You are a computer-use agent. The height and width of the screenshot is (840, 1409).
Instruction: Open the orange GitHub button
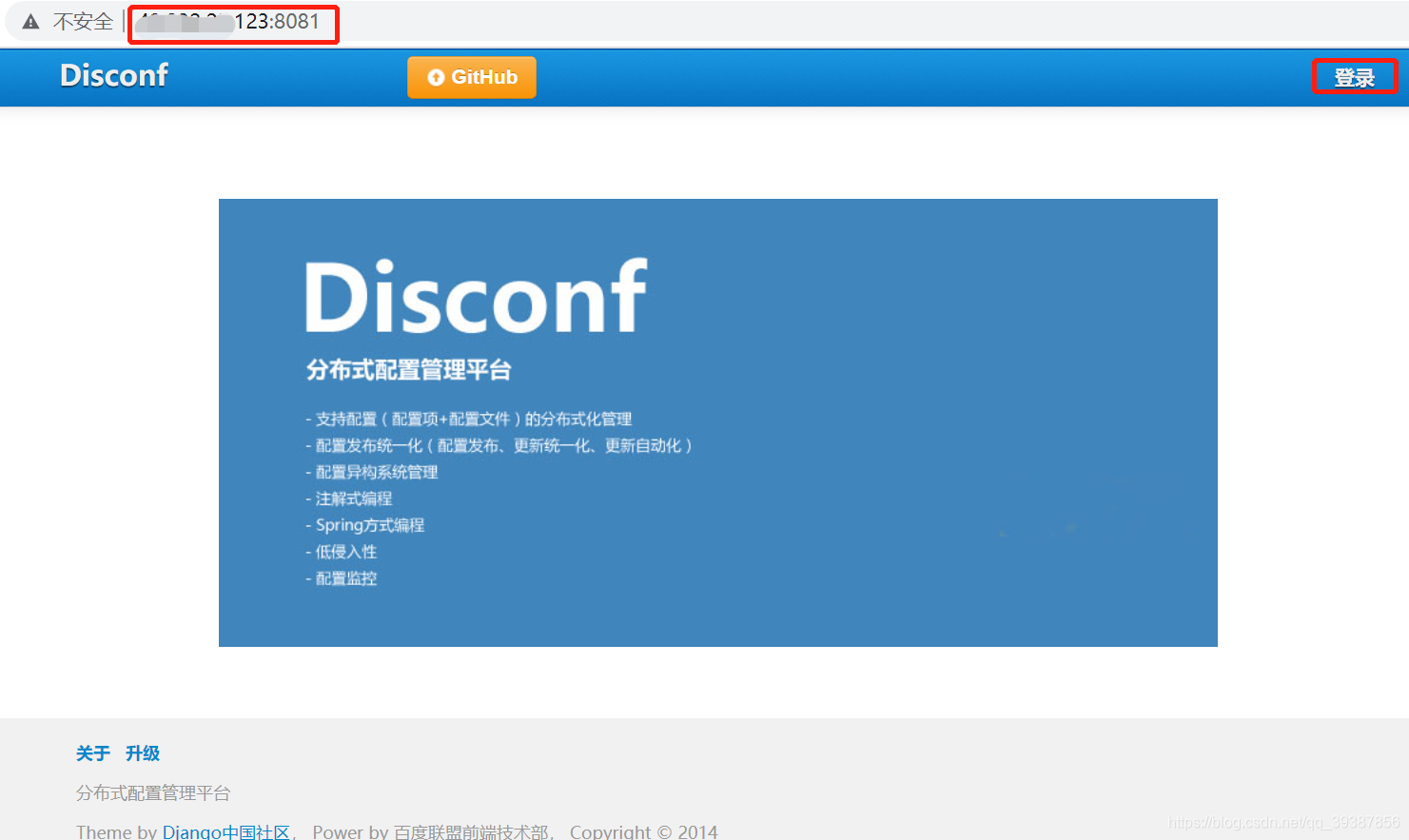tap(472, 77)
